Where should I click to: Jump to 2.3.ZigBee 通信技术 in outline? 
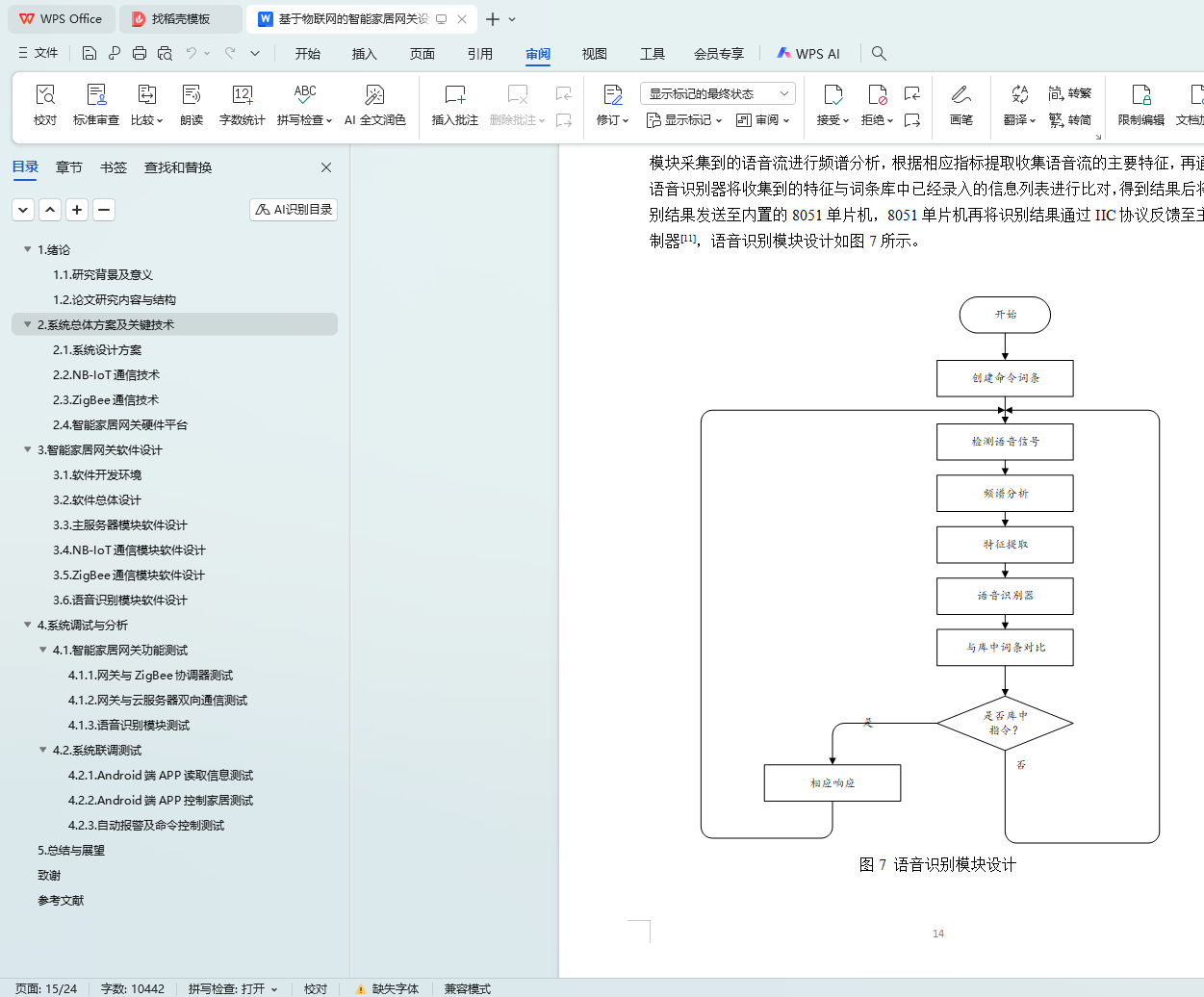click(x=106, y=399)
